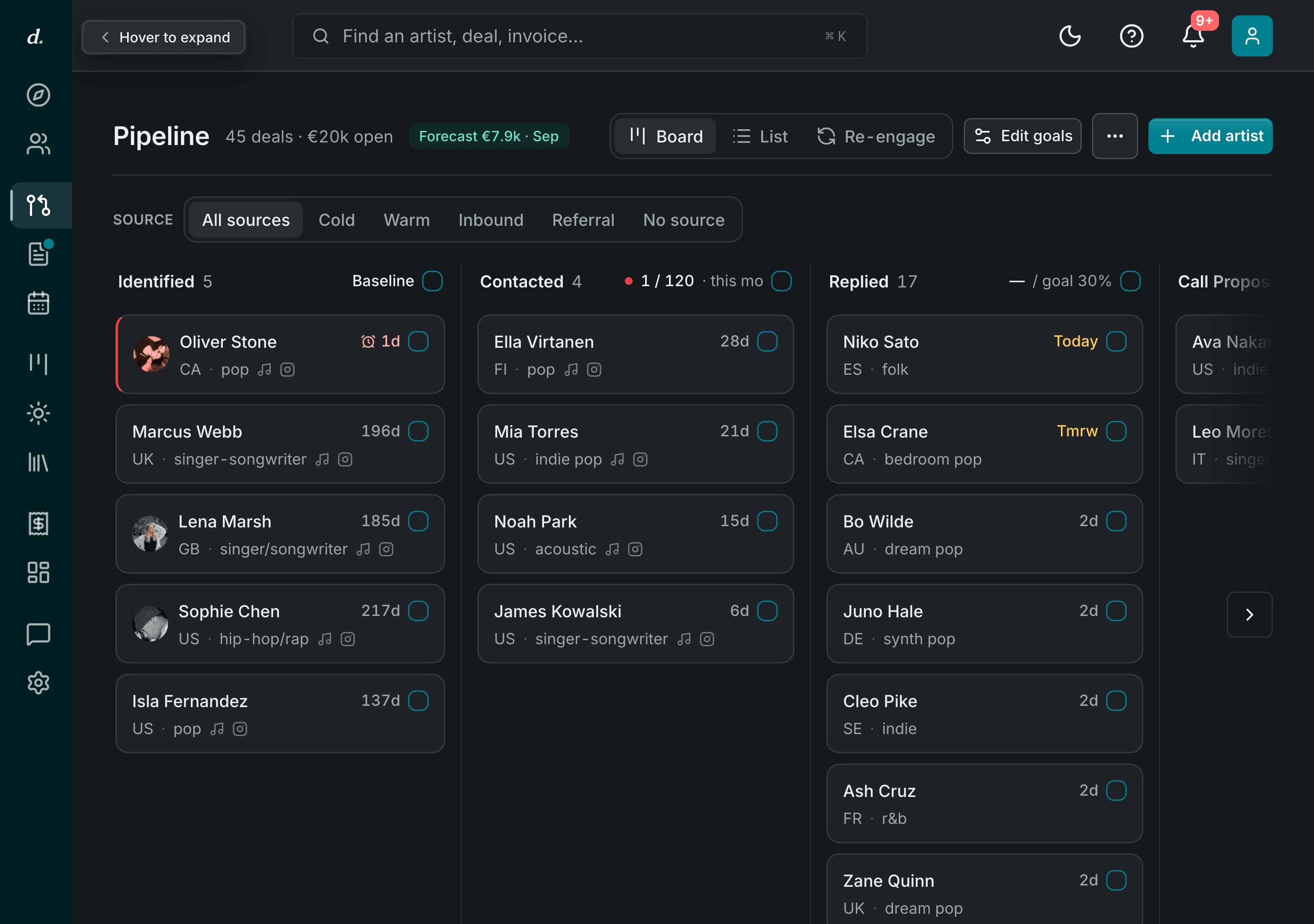Open the help question mark icon
Screen dimensions: 1314x924
(x=1131, y=36)
